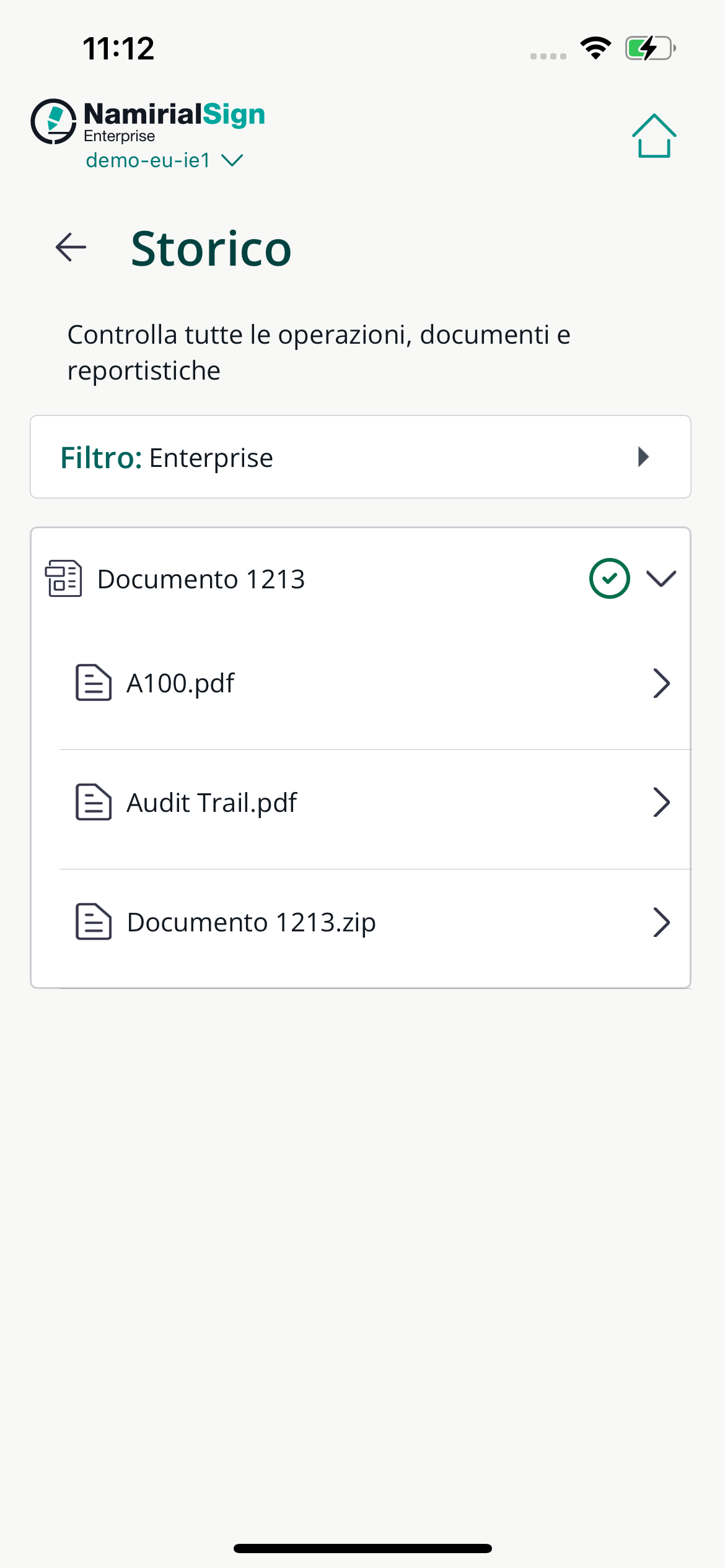Tap the NamirialSign Enterprise logo
The width and height of the screenshot is (725, 1568).
coord(148,121)
